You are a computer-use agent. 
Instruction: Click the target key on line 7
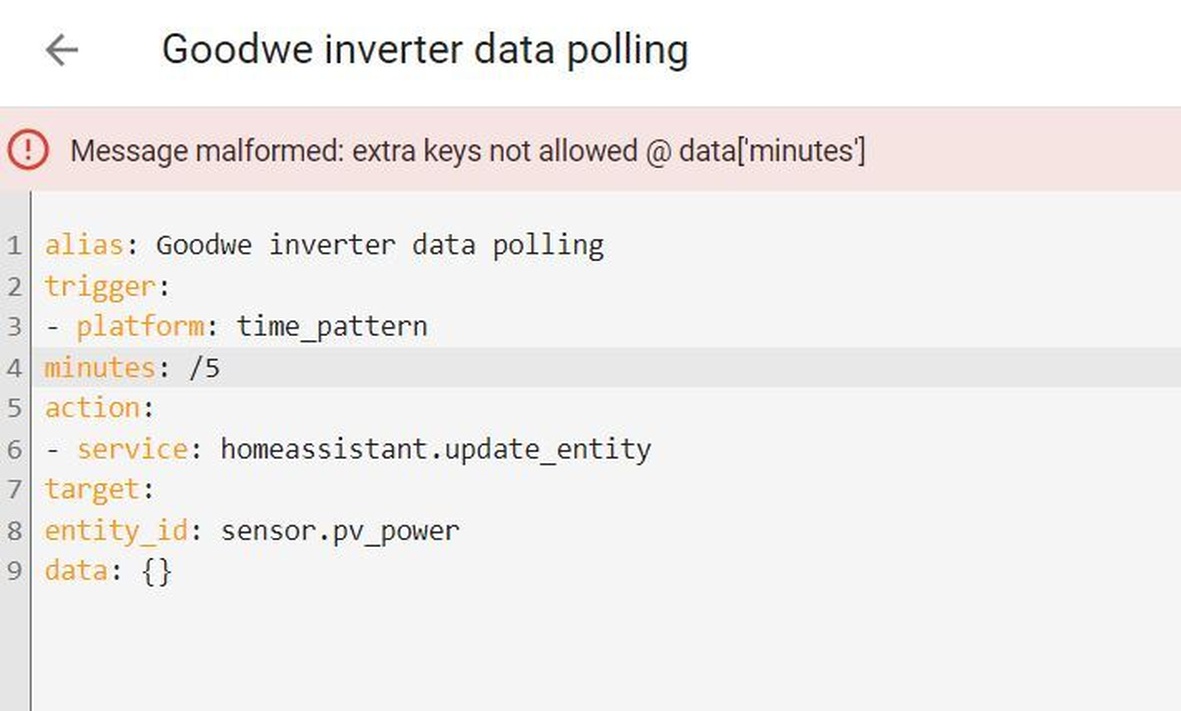[x=93, y=490]
